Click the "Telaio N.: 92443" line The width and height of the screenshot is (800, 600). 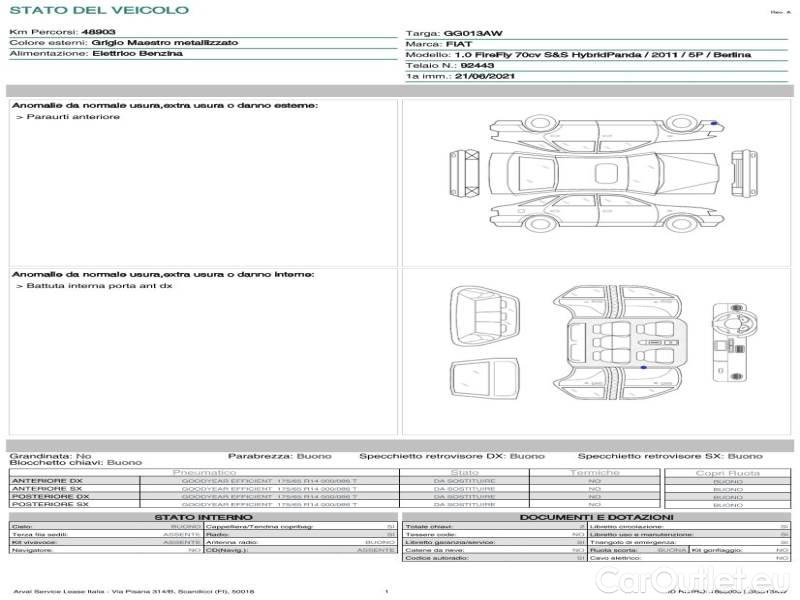[449, 66]
